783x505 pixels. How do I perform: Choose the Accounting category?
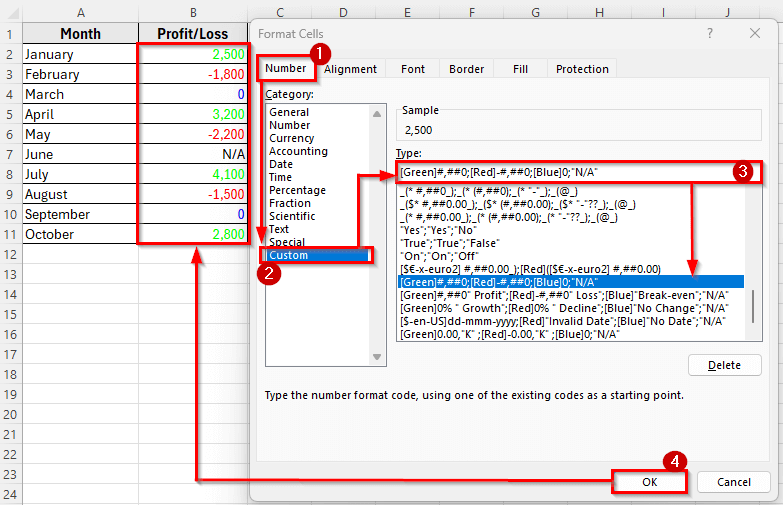298,151
